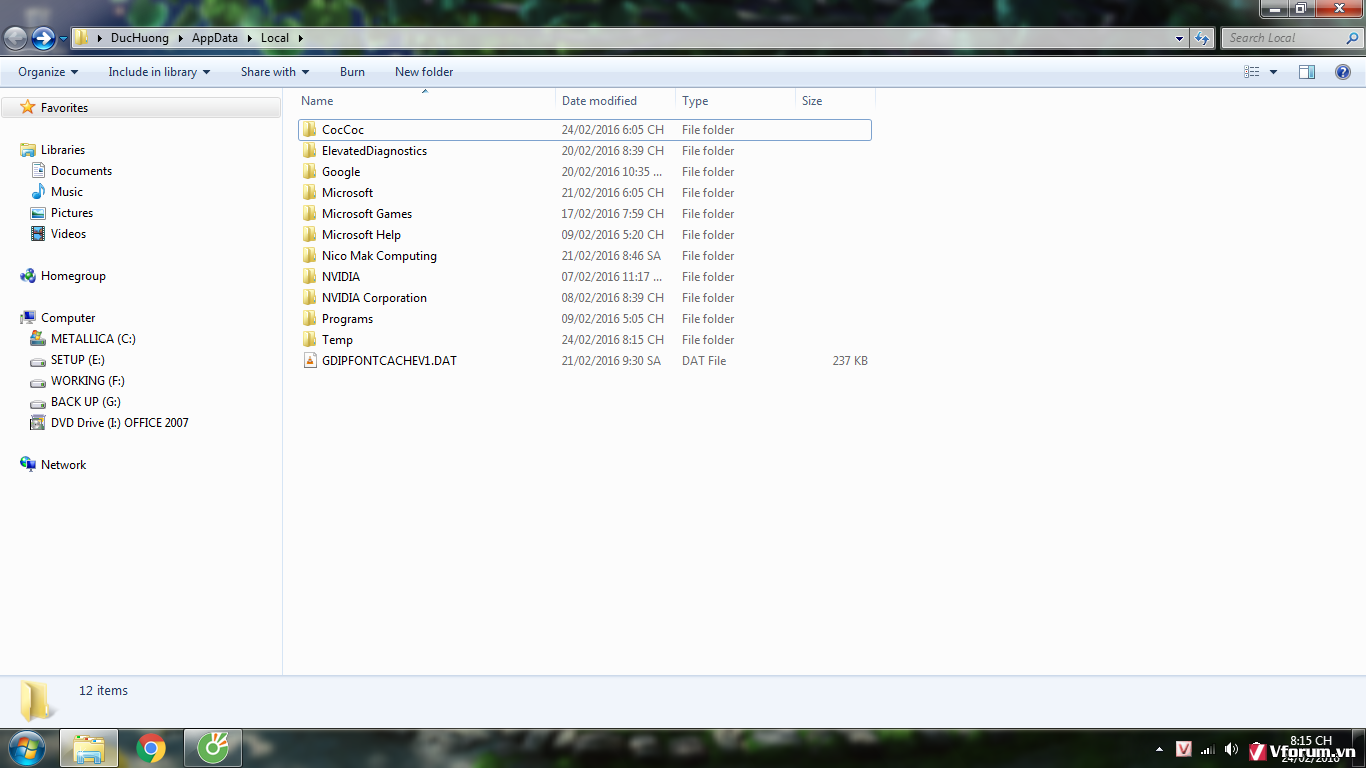Screen dimensions: 1366x768
Task: Select the ElevatedDiagnostics folder icon
Action: [x=310, y=151]
